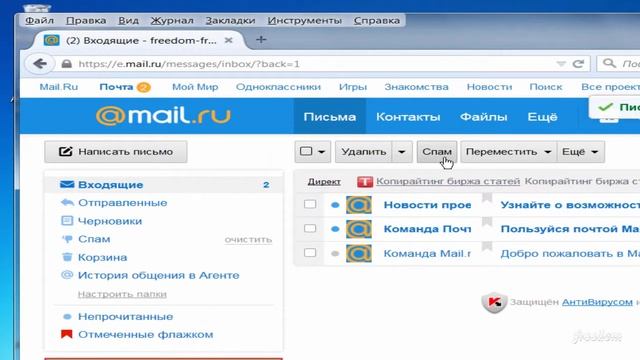Click the browser back arrow button

pos(40,64)
